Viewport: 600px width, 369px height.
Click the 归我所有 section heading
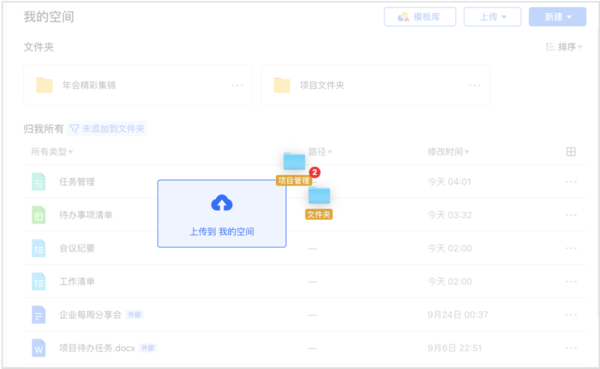tap(44, 129)
